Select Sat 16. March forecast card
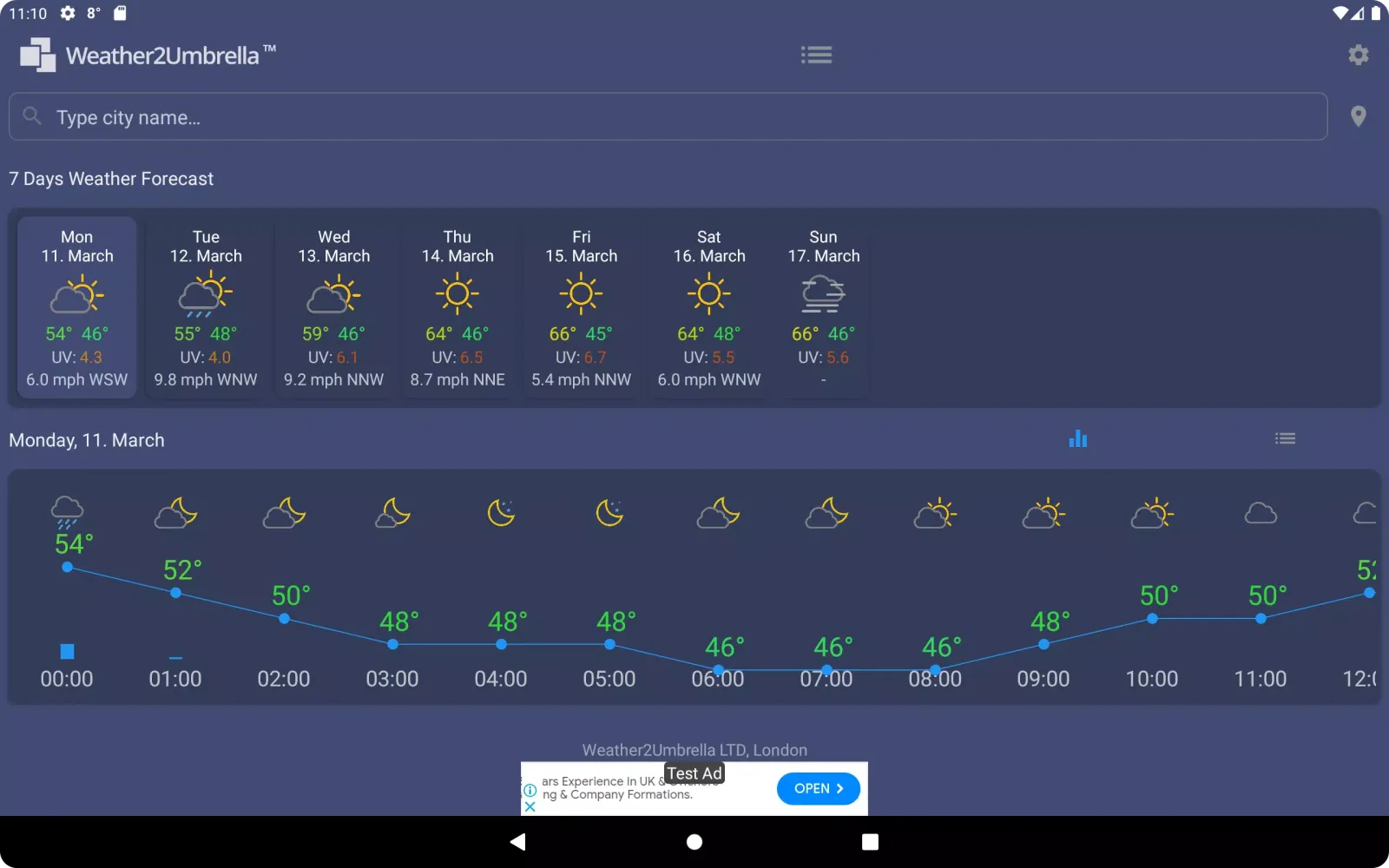Screen dimensions: 1389x868 [709, 307]
